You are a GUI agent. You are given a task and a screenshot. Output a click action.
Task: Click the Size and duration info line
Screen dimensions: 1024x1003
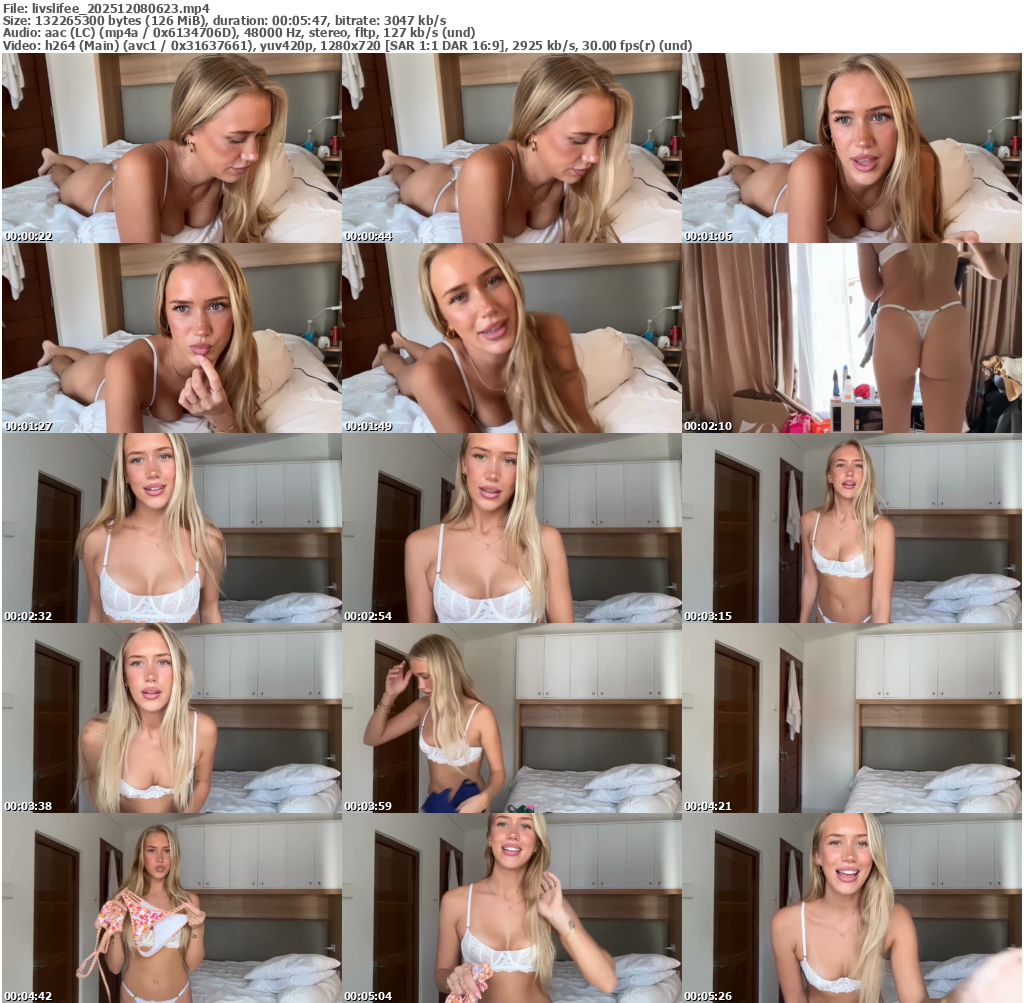pyautogui.click(x=225, y=20)
